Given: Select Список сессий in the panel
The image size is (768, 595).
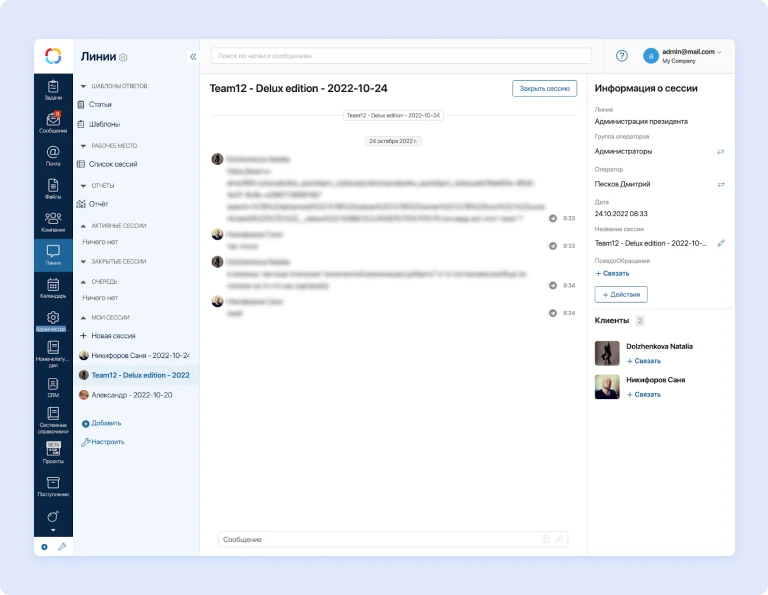Looking at the screenshot, I should point(113,164).
